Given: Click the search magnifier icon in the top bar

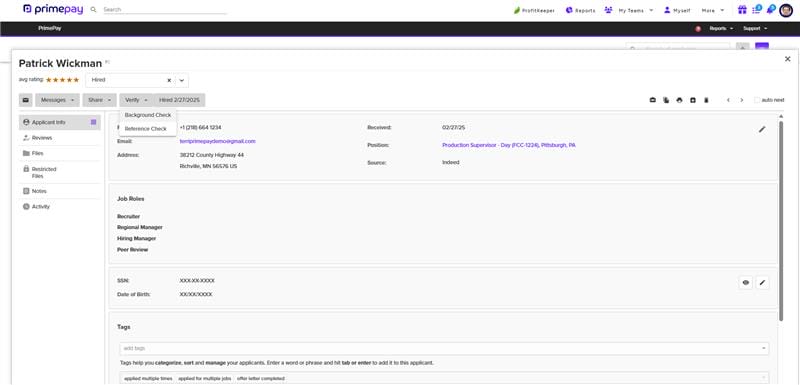Looking at the screenshot, I should (x=93, y=10).
